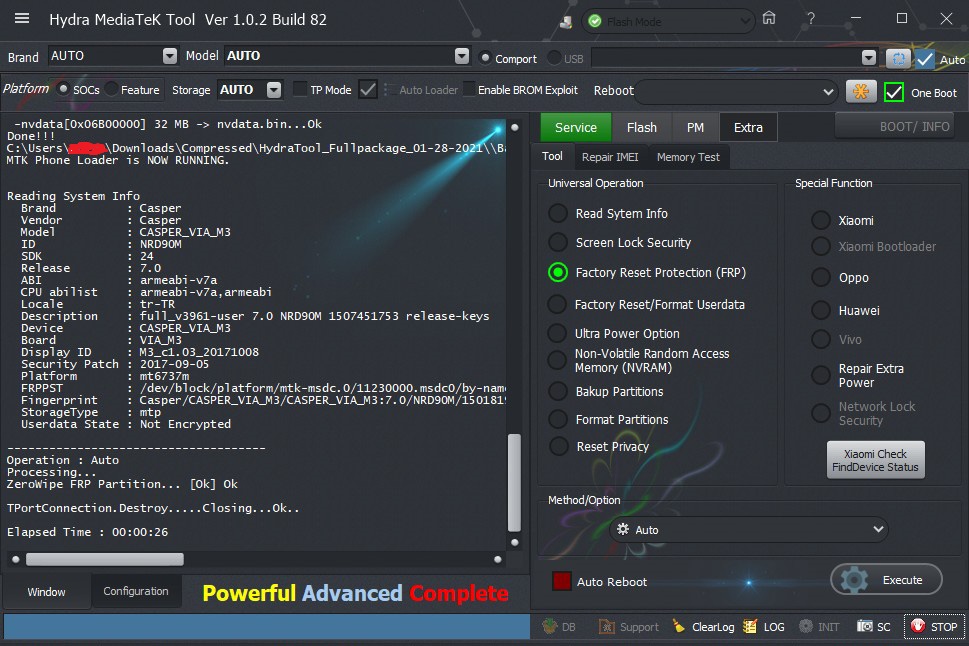The width and height of the screenshot is (969, 646).
Task: Open the Brand dropdown
Action: (170, 56)
